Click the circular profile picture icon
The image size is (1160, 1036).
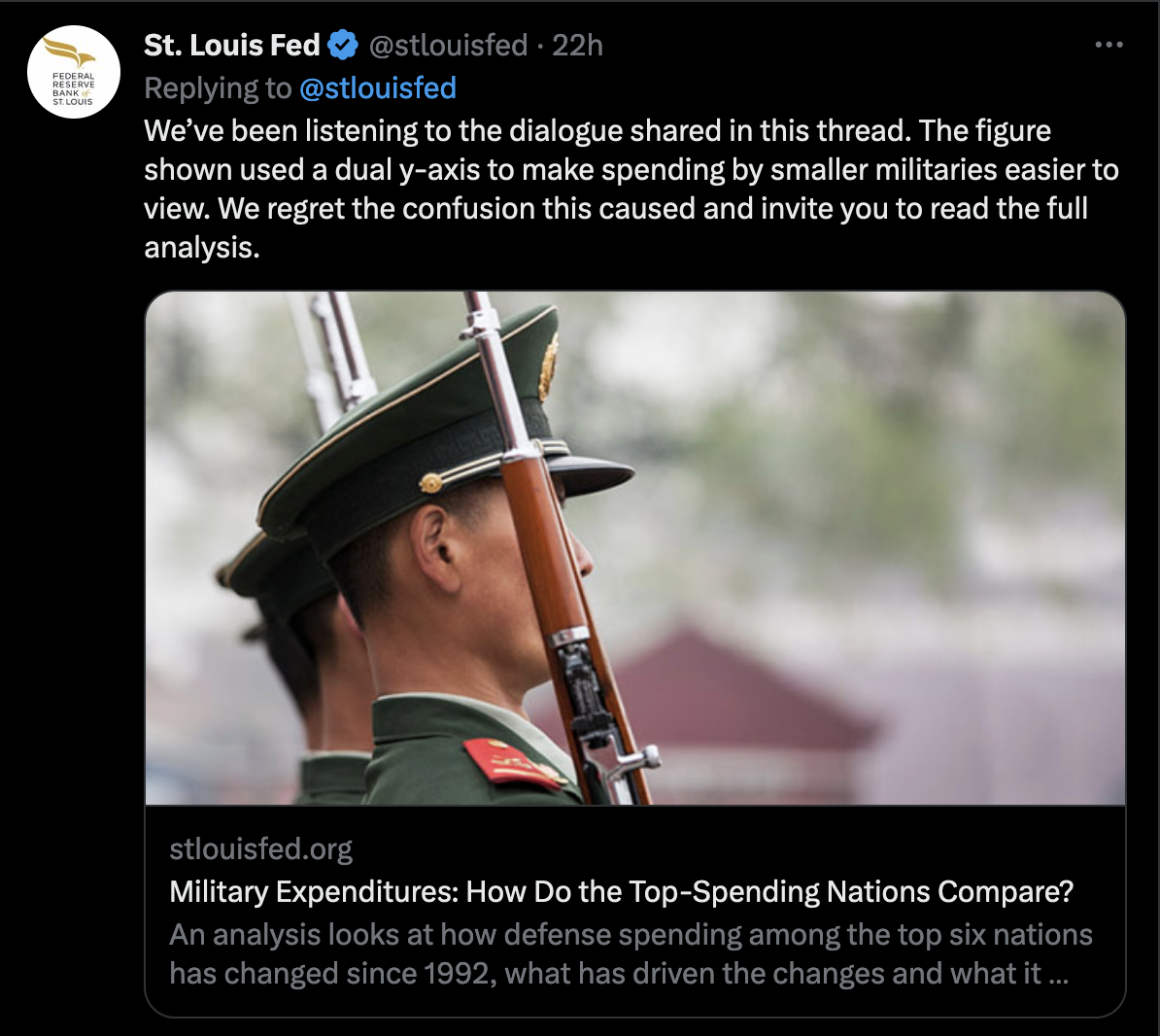(x=73, y=72)
